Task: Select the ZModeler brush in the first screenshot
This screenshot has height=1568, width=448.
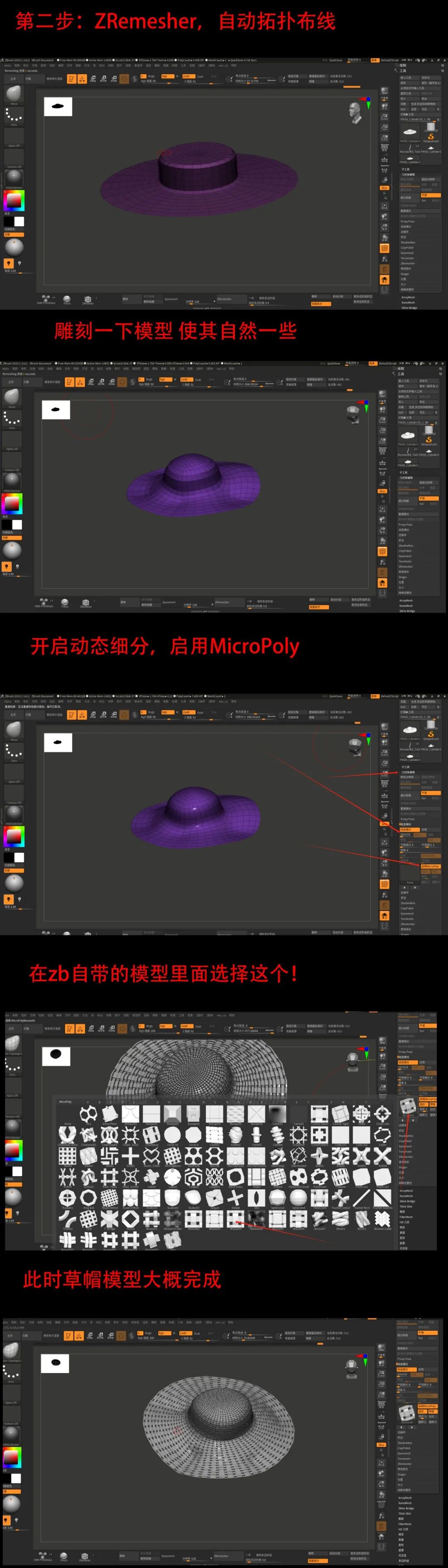Action: pos(88,299)
